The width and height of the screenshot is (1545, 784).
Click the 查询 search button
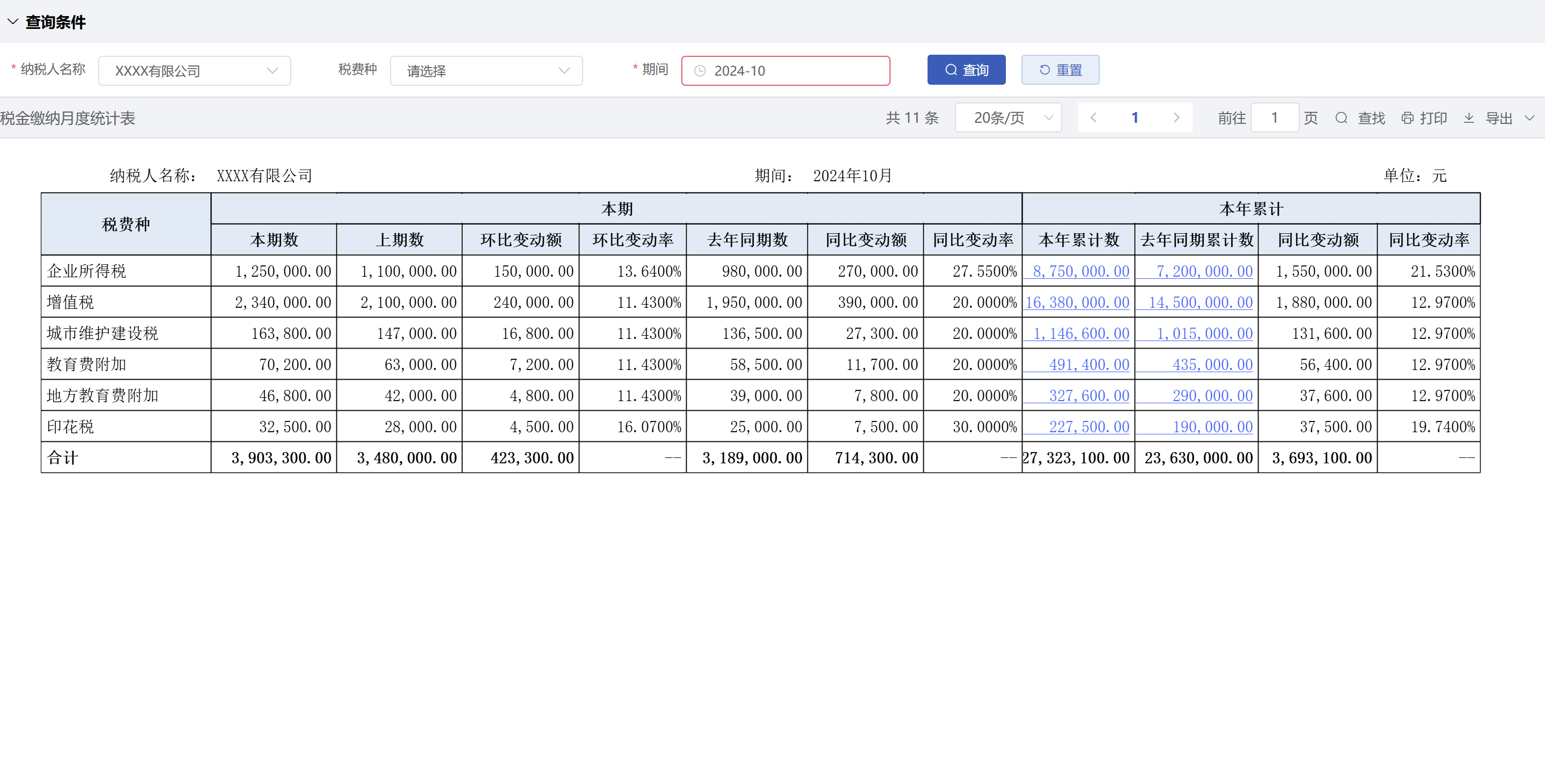pyautogui.click(x=966, y=70)
